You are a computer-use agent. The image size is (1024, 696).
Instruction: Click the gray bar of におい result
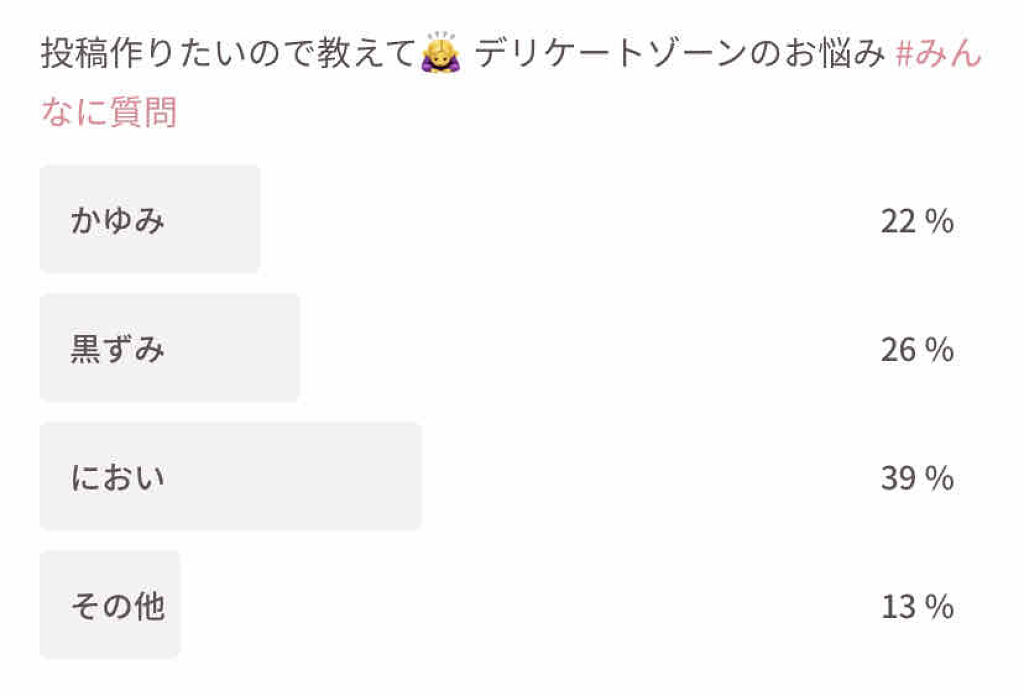231,476
